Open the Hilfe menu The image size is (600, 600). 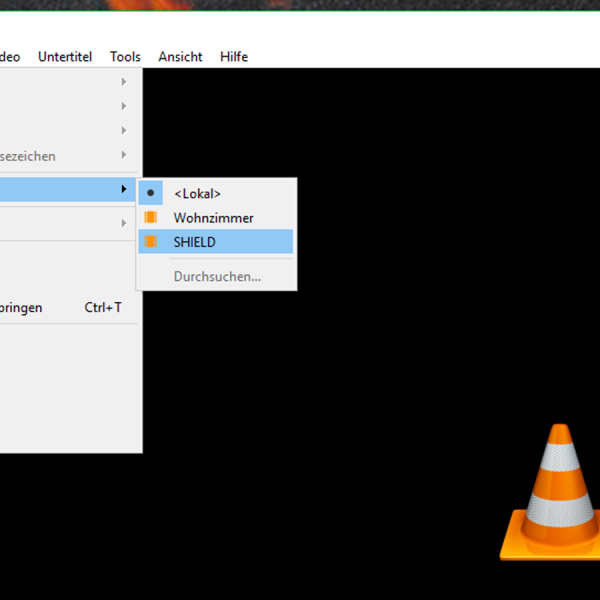coord(234,57)
